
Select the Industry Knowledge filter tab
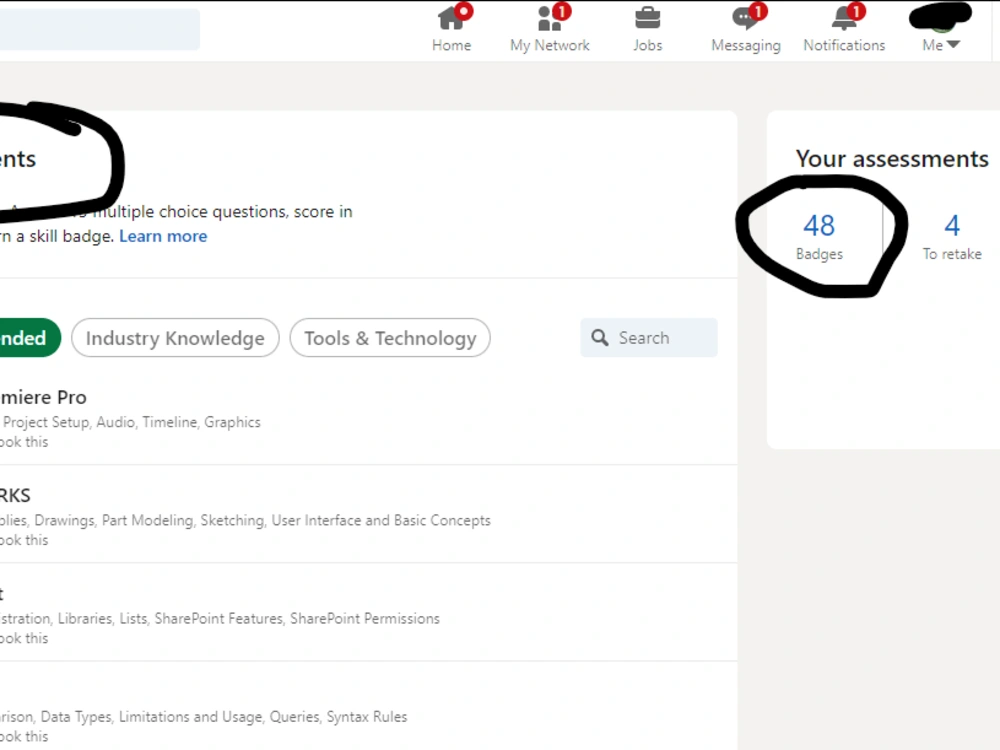pos(175,337)
